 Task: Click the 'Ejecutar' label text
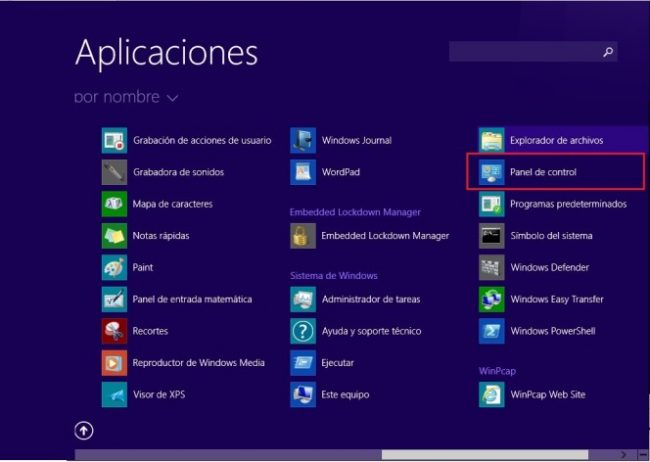pos(337,363)
